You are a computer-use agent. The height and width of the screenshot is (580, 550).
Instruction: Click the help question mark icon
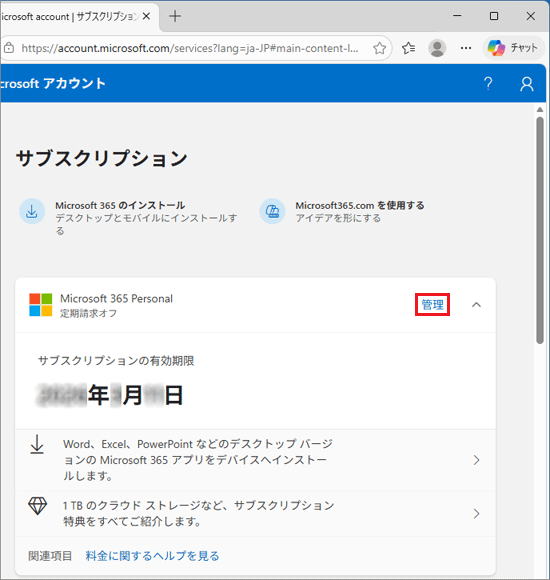tap(488, 84)
